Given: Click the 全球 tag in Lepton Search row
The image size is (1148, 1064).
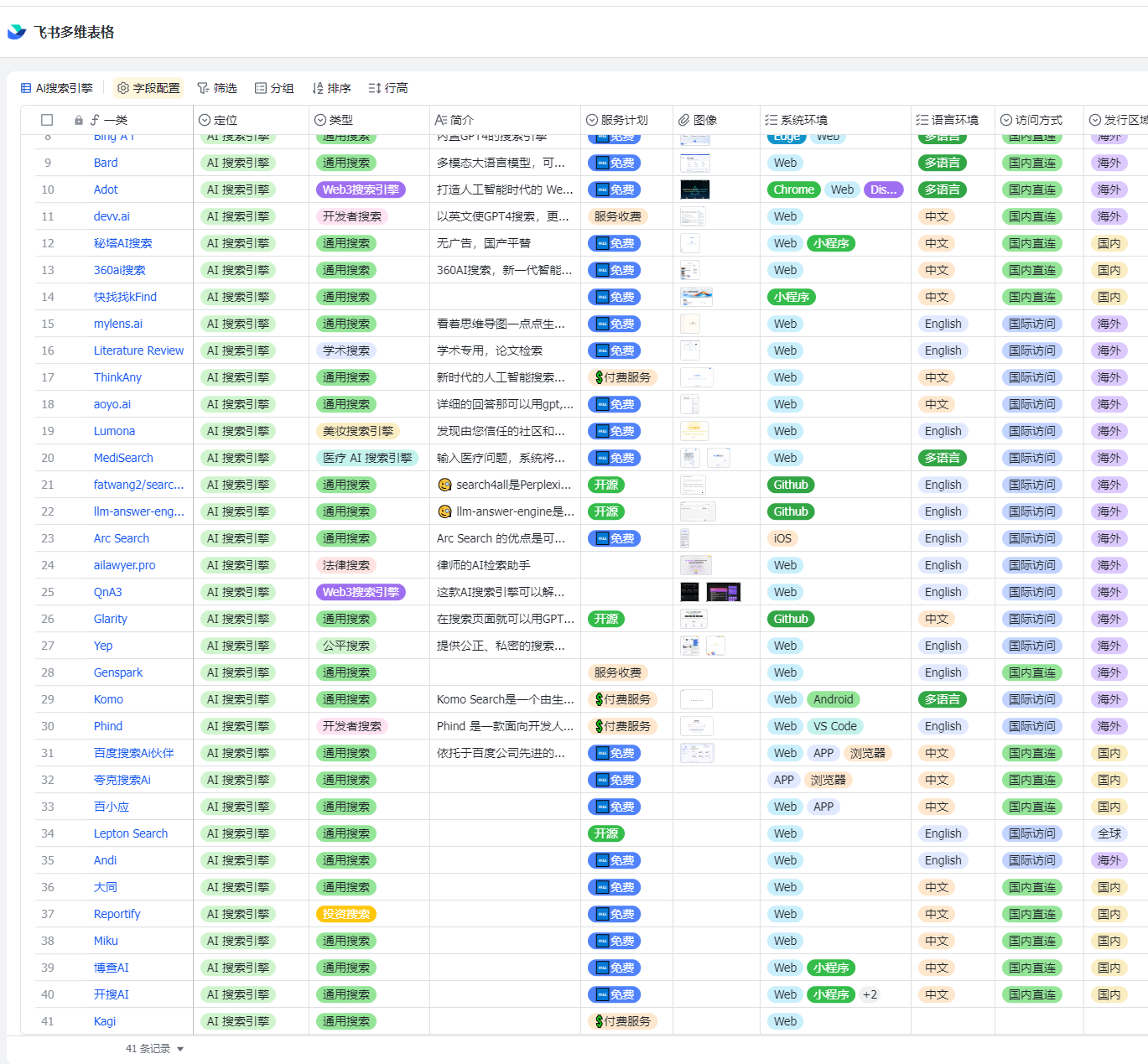Looking at the screenshot, I should click(1109, 833).
